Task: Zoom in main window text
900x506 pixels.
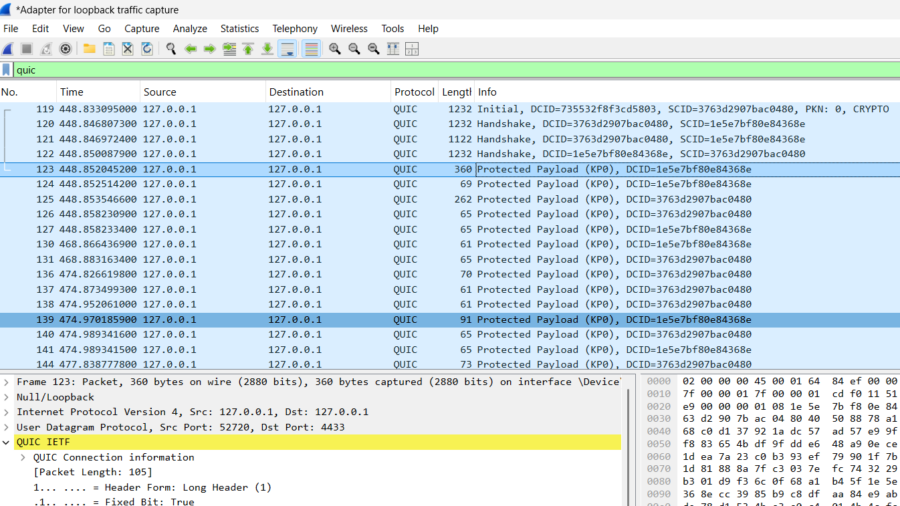Action: pos(335,49)
